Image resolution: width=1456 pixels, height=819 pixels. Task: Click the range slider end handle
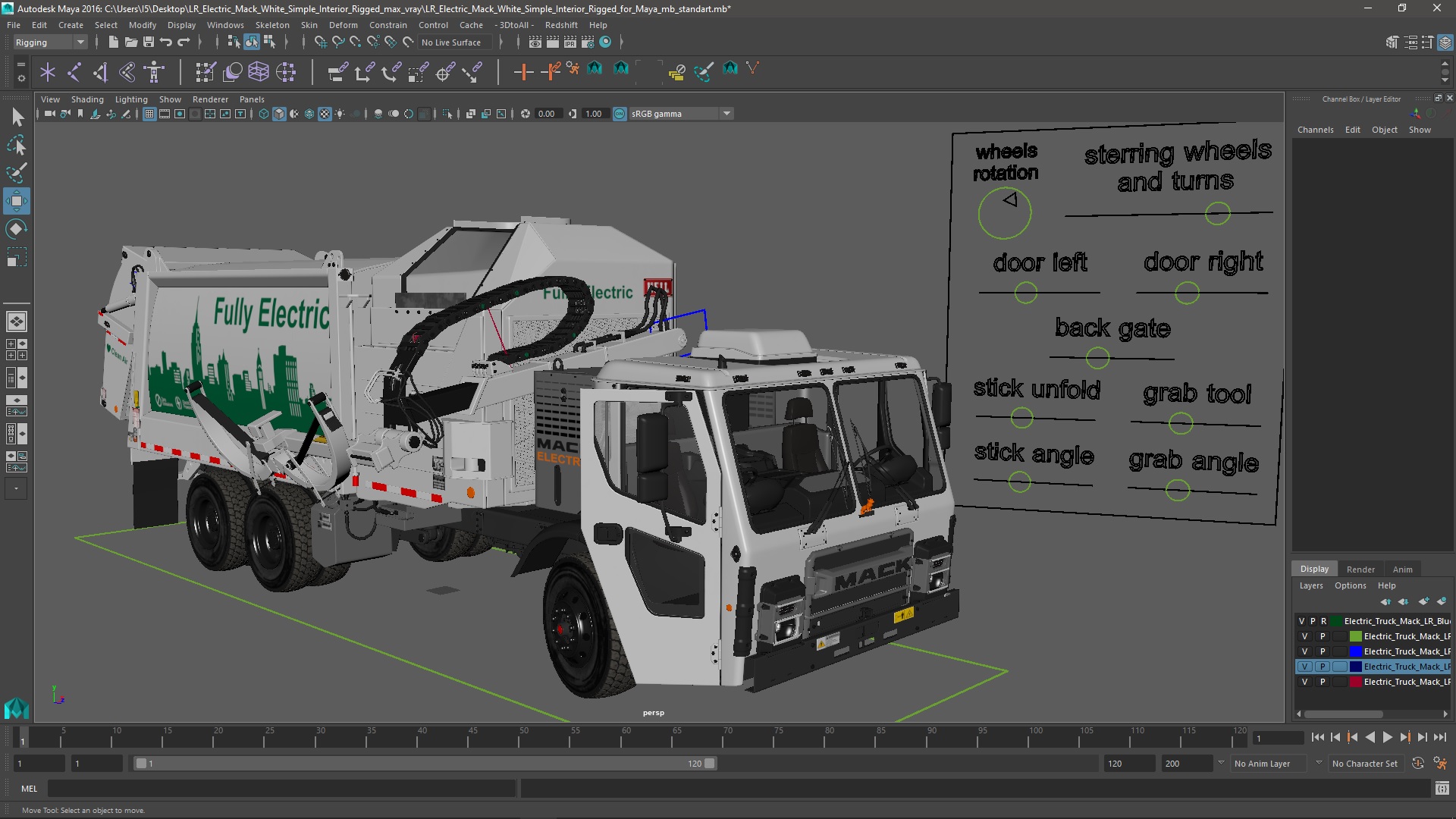tap(710, 764)
